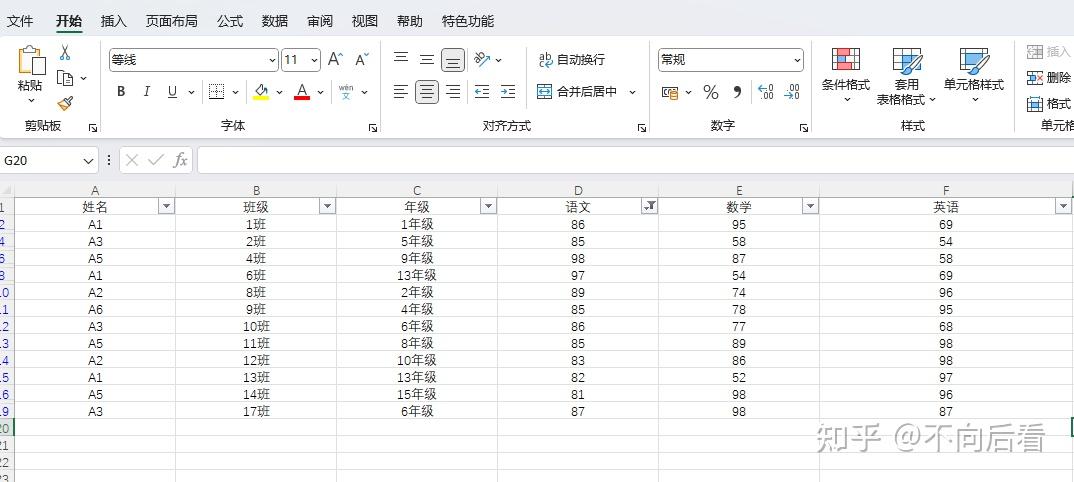This screenshot has width=1074, height=482.
Task: Open the font size 11 dropdown
Action: [314, 60]
